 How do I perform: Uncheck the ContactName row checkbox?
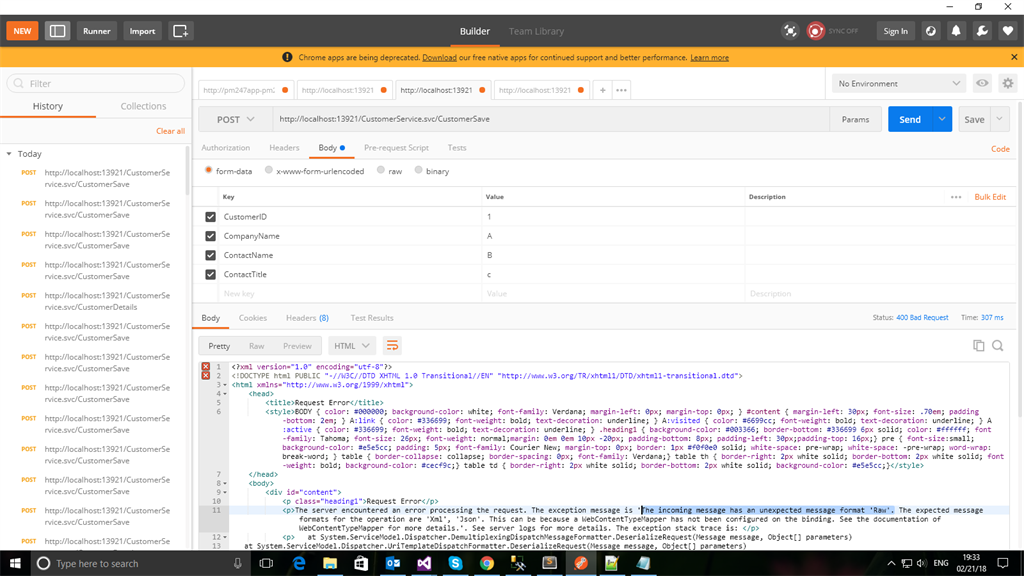210,255
